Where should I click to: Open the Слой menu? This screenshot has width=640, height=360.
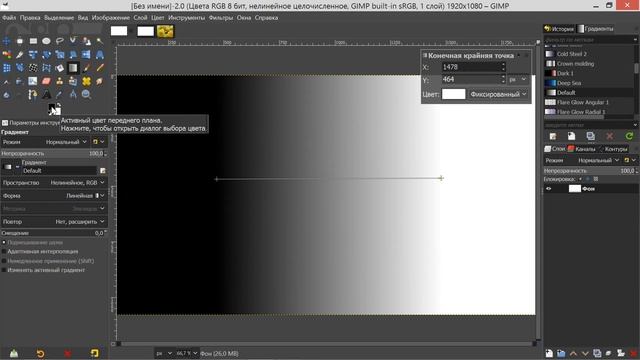point(140,18)
